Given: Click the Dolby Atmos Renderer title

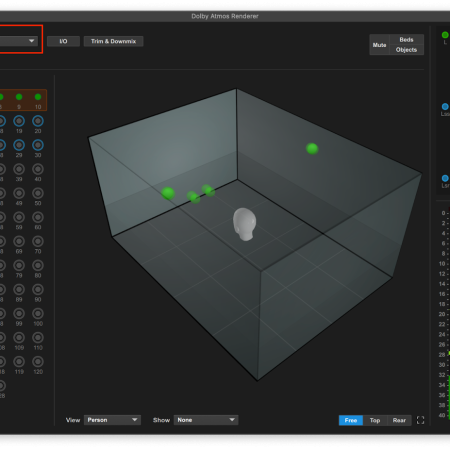Looking at the screenshot, I should click(x=225, y=16).
